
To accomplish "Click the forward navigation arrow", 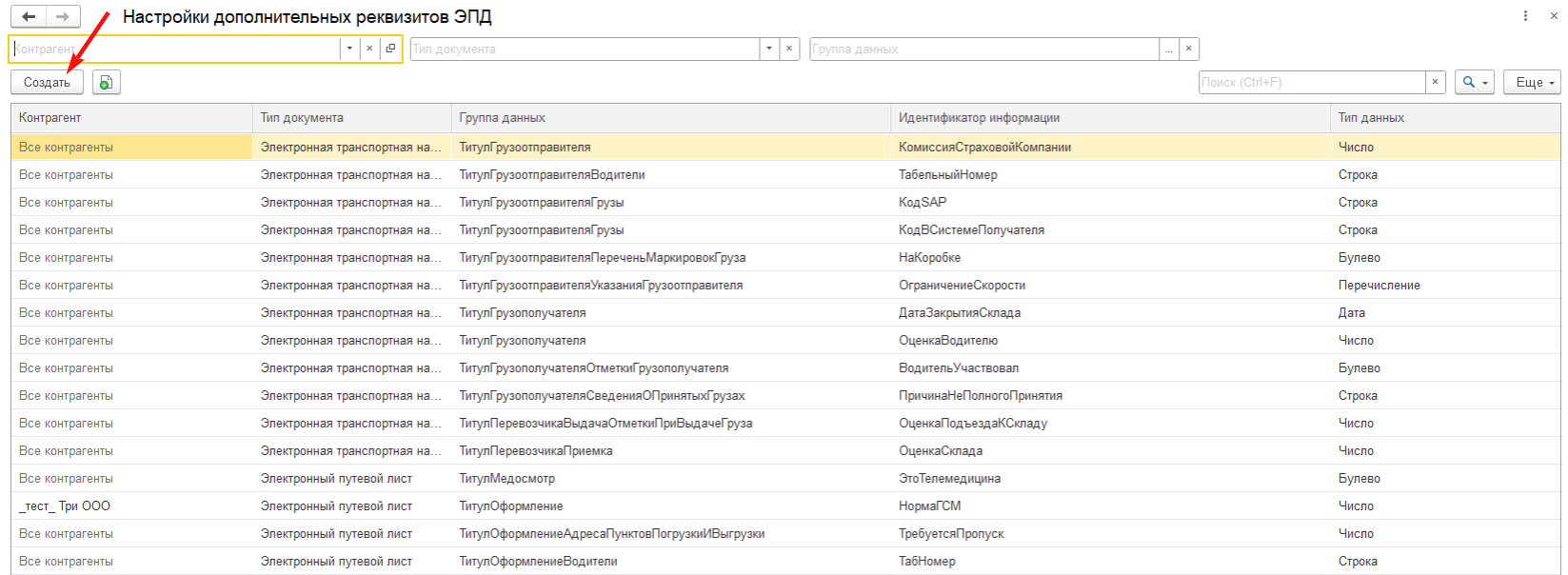I will coord(63,17).
